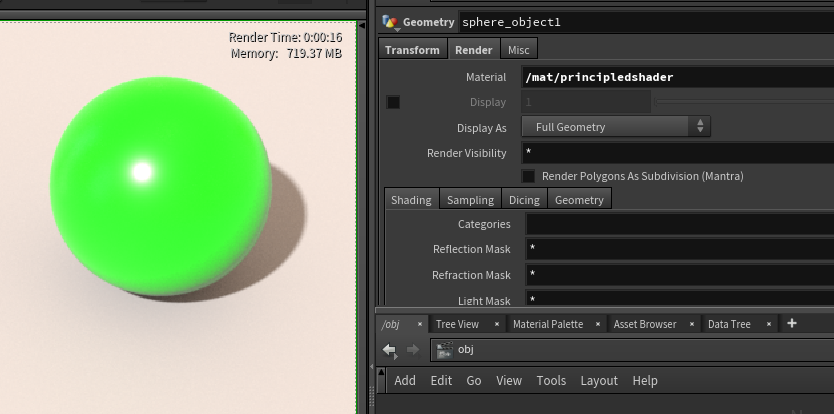
Task: Switch to the Misc tab
Action: (x=519, y=50)
